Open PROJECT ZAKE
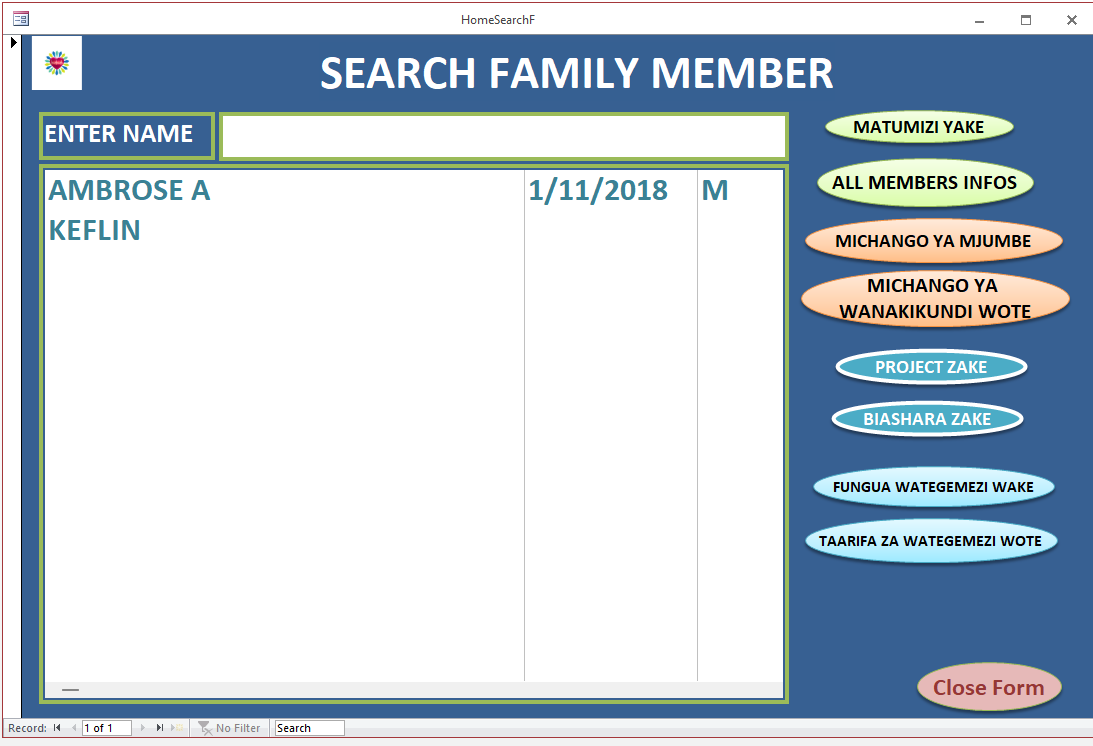Viewport: 1093px width, 746px height. 931,367
